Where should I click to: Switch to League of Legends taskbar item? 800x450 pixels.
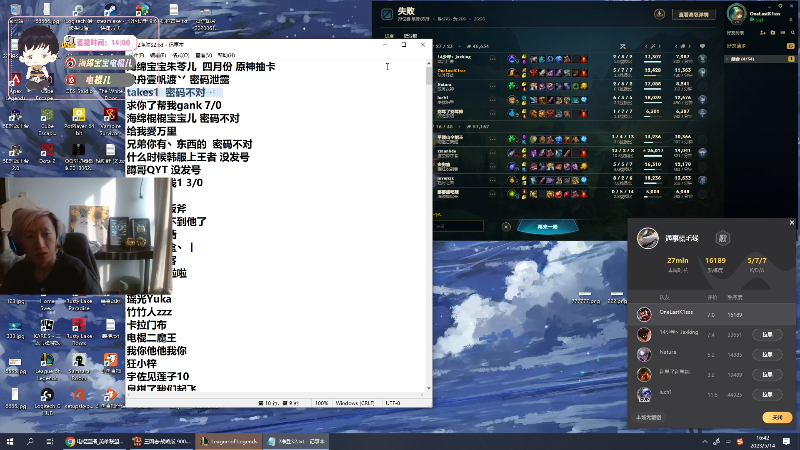point(229,441)
